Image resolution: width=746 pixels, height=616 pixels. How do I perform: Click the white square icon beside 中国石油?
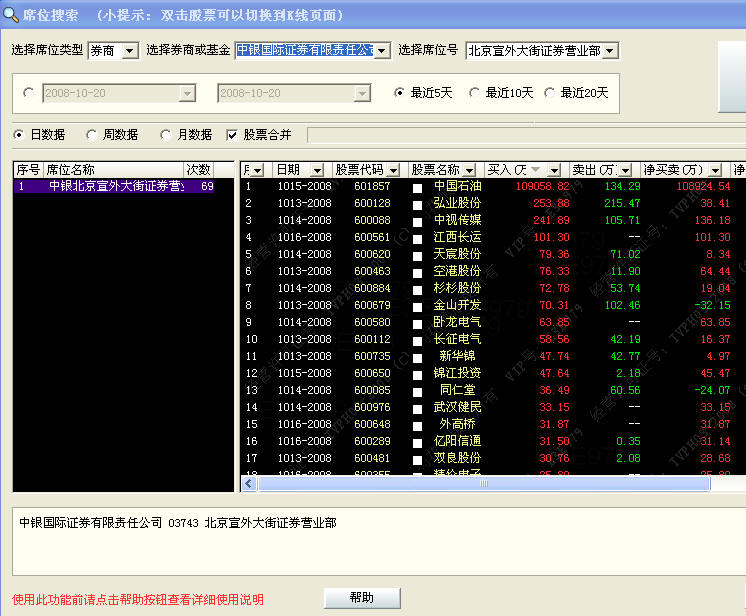[418, 187]
